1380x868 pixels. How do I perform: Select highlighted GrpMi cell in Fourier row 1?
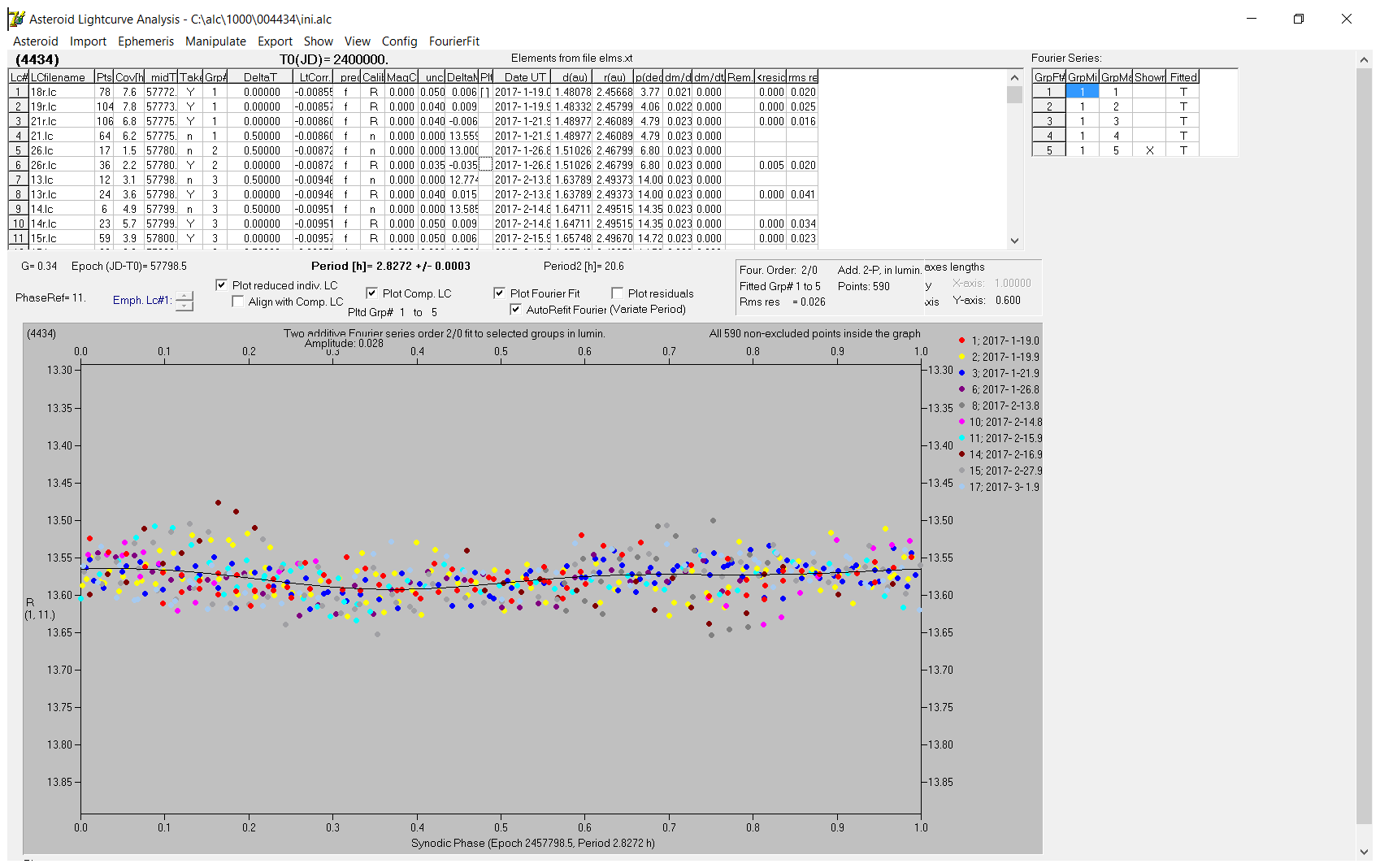click(x=1082, y=92)
